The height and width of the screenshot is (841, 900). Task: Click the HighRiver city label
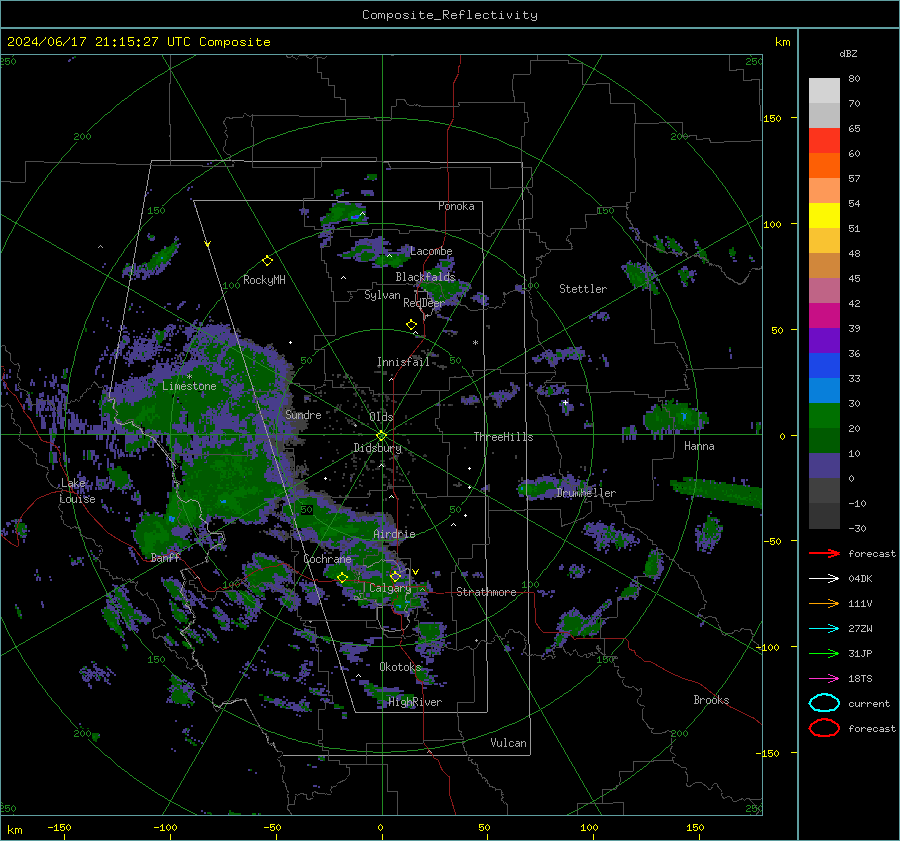tap(415, 702)
